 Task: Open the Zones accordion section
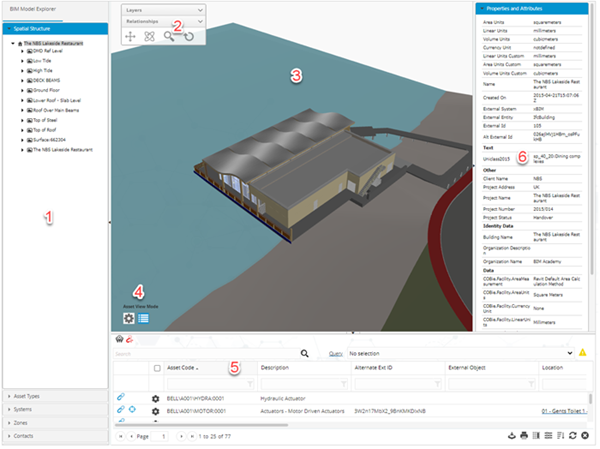(x=54, y=423)
